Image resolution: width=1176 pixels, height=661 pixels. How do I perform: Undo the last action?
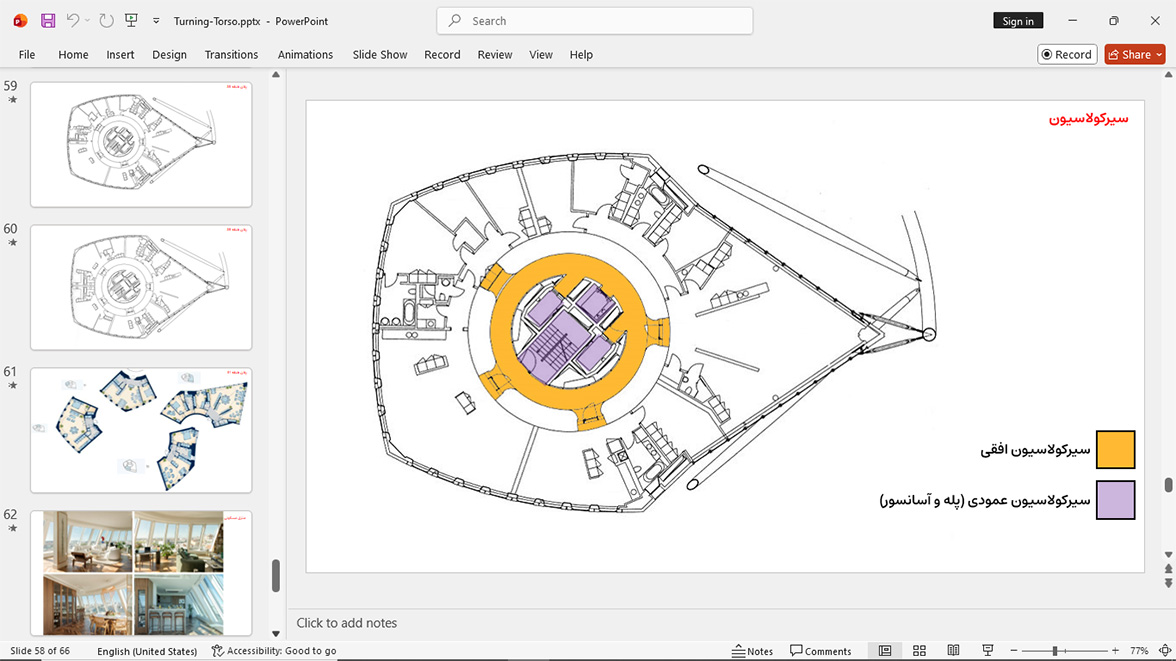click(x=72, y=21)
